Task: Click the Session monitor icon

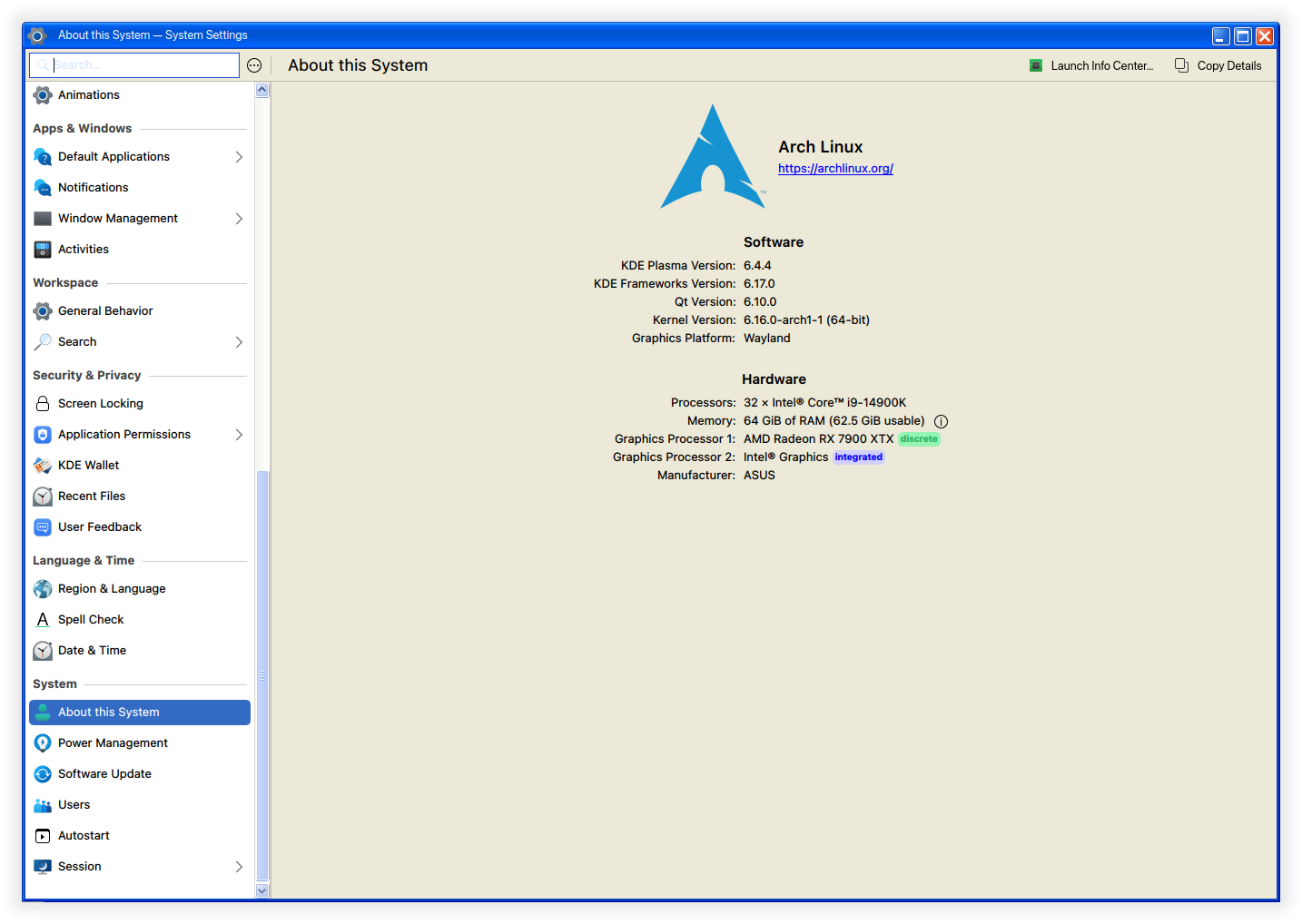Action: pos(43,867)
